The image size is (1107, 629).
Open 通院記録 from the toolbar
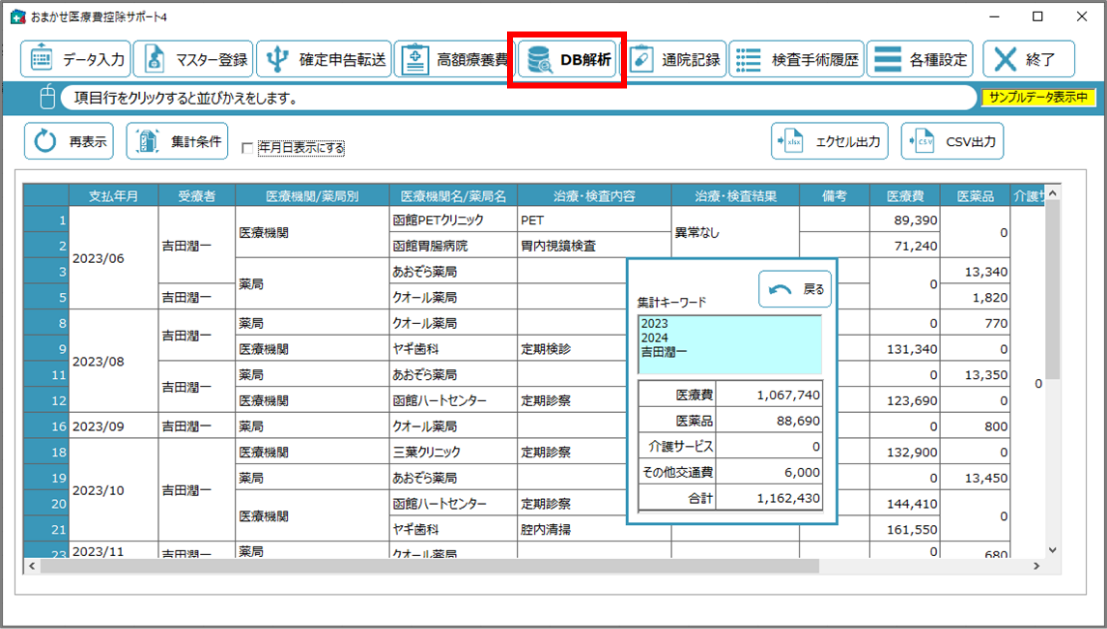click(x=676, y=59)
